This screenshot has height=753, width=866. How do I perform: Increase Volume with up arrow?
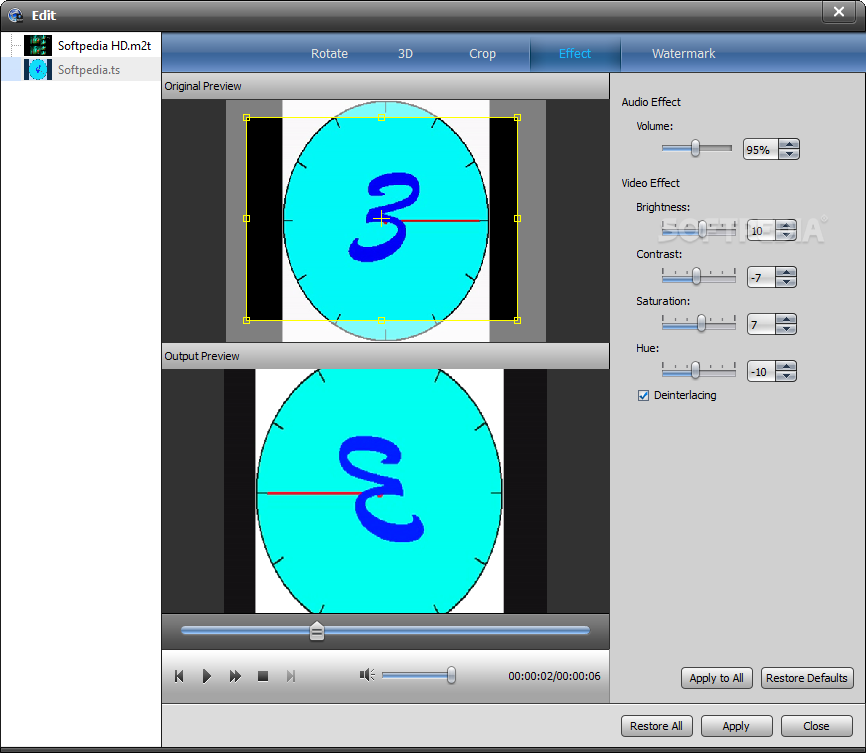coord(789,145)
